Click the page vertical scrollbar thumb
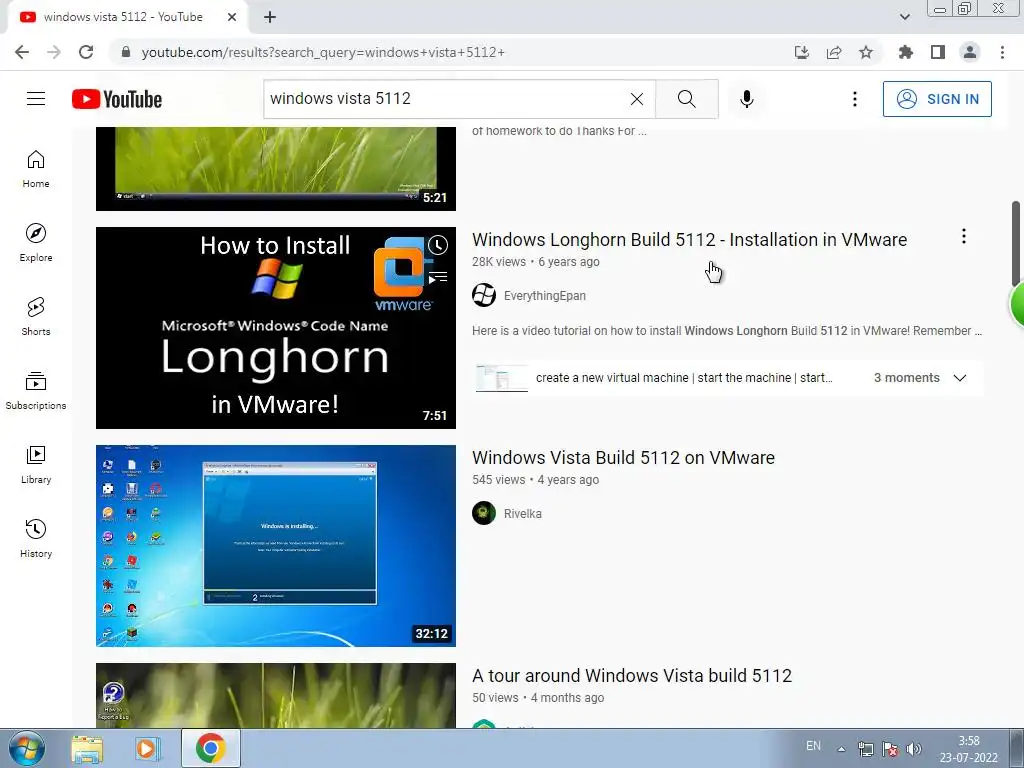 click(1016, 244)
